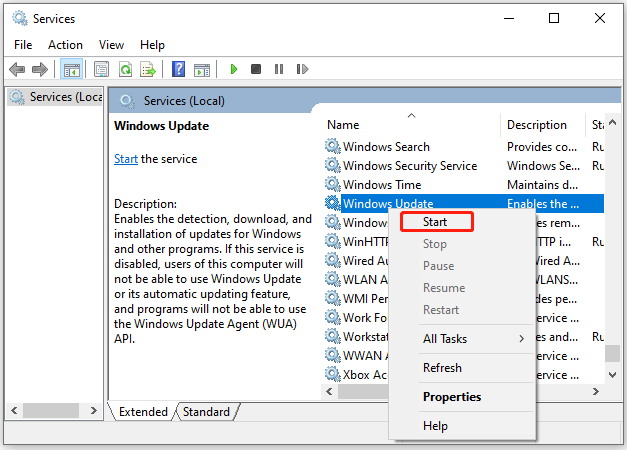This screenshot has height=450, width=627.
Task: Click tree pane horizontal scroll left arrow
Action: [14, 410]
